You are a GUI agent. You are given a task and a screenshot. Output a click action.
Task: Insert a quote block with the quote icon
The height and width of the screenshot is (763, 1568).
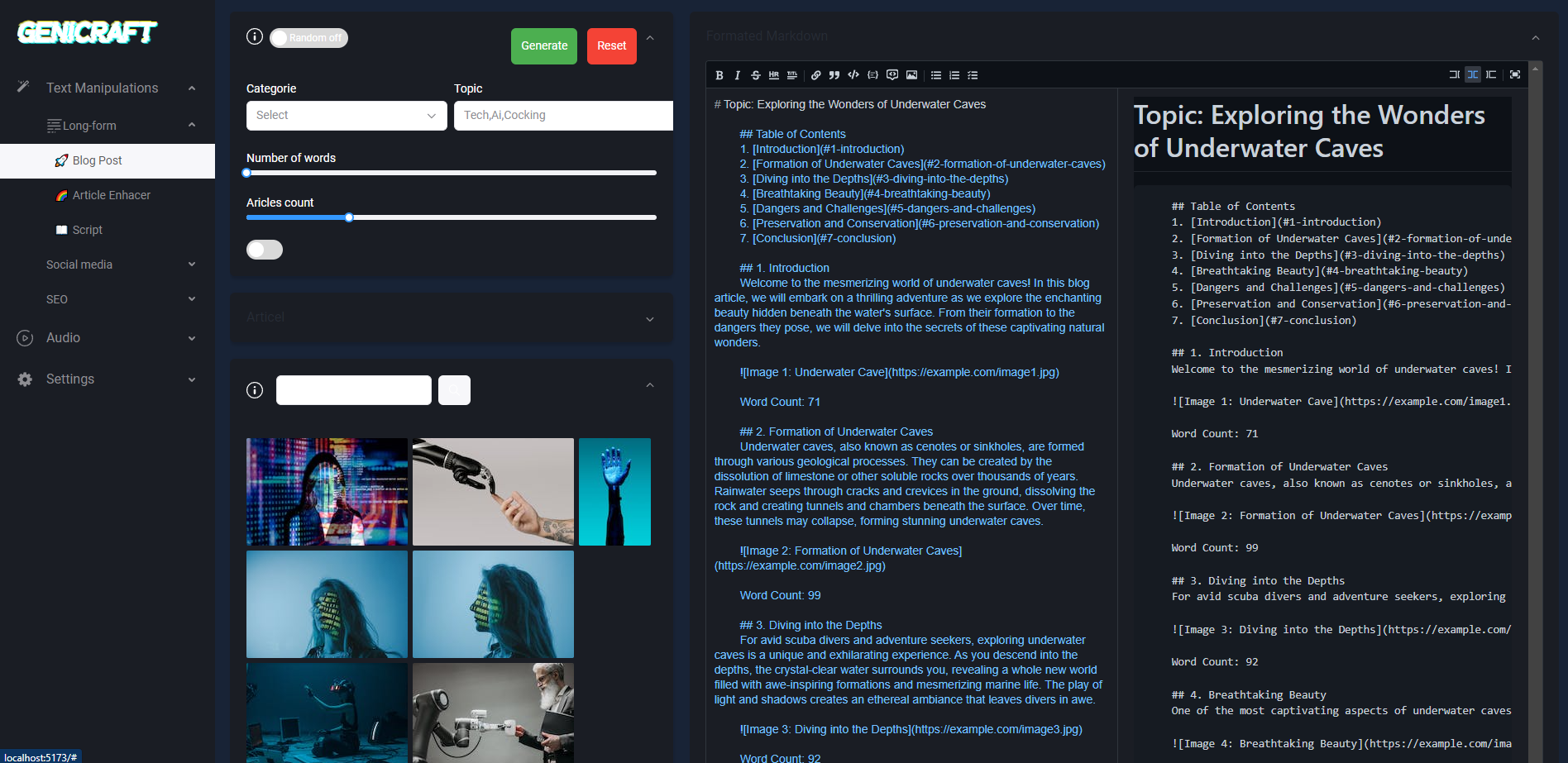834,75
